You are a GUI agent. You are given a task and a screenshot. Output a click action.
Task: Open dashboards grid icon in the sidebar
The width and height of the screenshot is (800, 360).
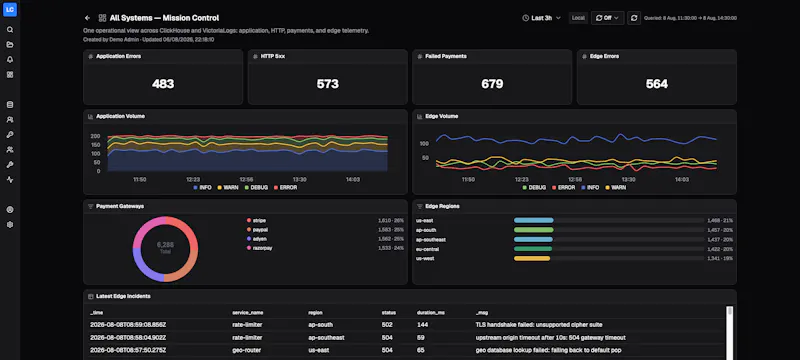(10, 74)
